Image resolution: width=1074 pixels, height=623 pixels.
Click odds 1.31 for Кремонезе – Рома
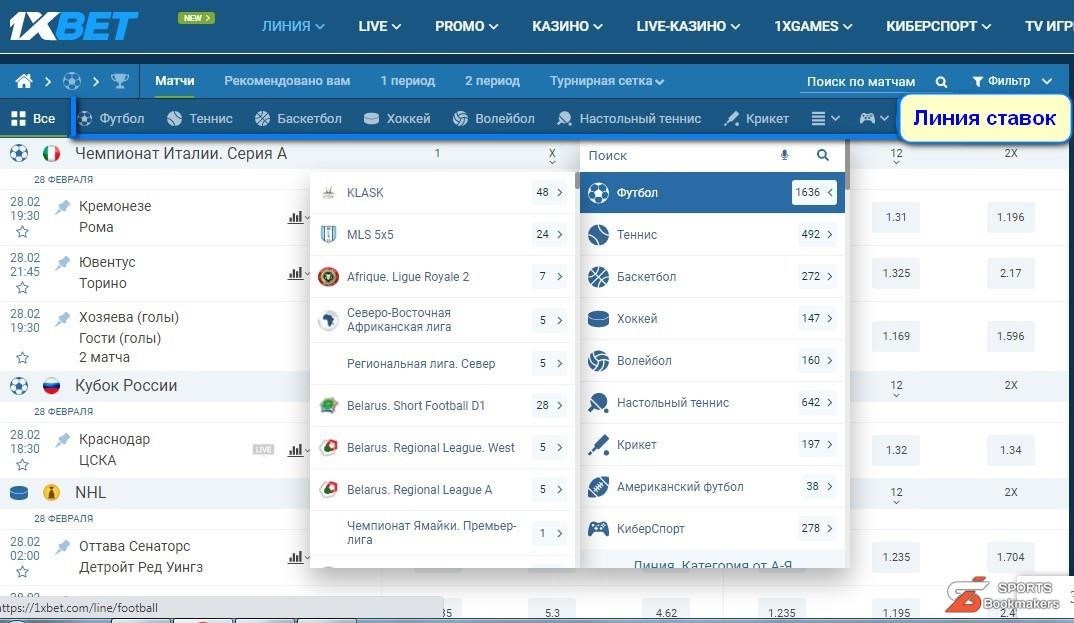[x=896, y=217]
